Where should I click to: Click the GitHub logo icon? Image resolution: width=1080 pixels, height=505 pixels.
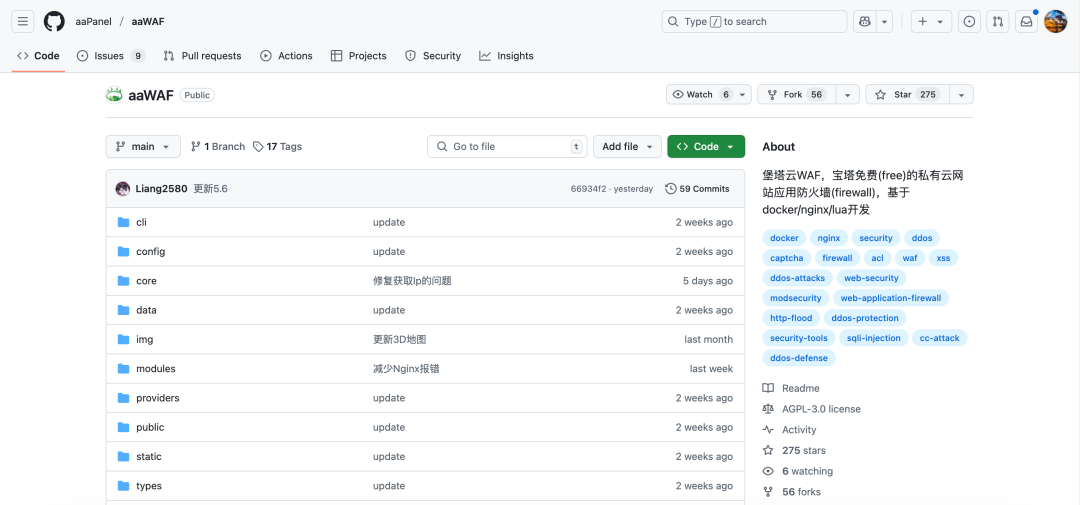[54, 21]
